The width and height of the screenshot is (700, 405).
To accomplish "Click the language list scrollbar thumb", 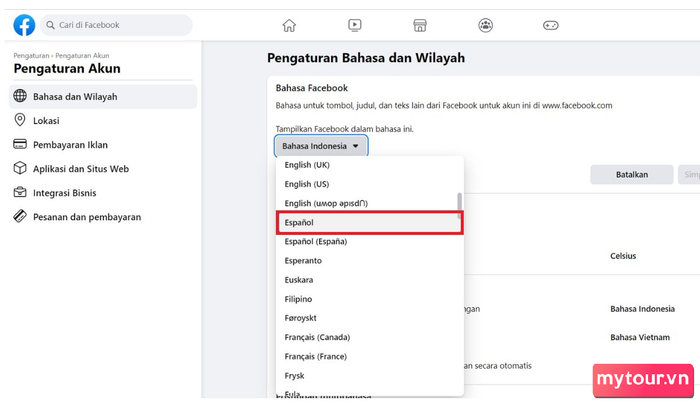I will [459, 205].
